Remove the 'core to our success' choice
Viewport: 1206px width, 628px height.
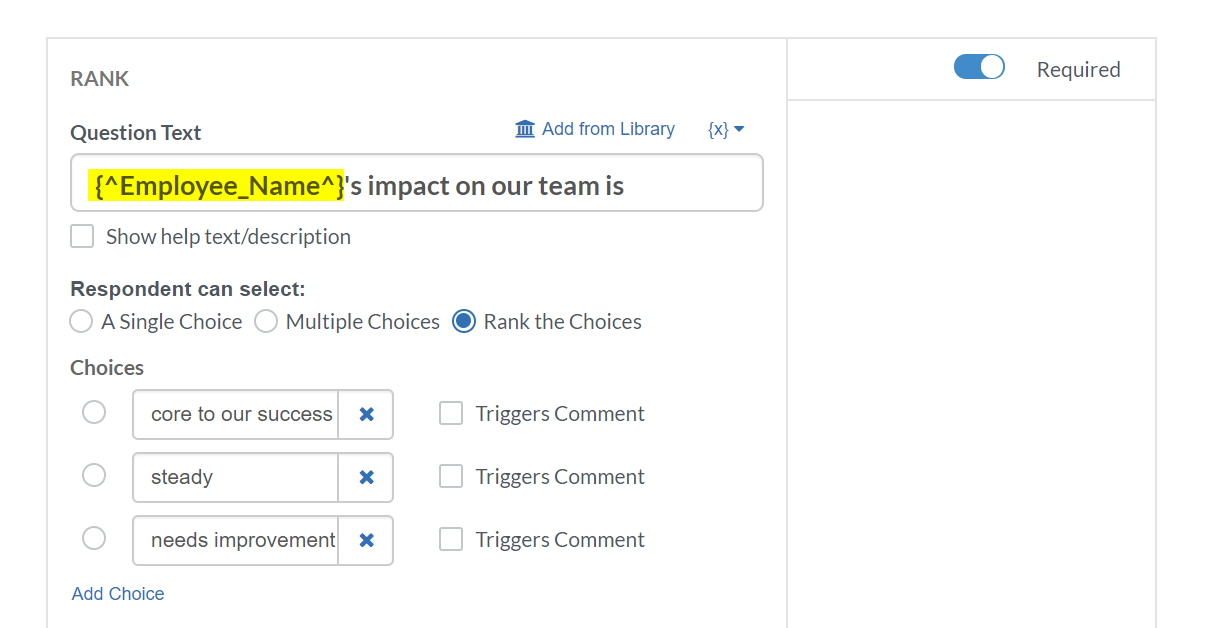(x=366, y=414)
